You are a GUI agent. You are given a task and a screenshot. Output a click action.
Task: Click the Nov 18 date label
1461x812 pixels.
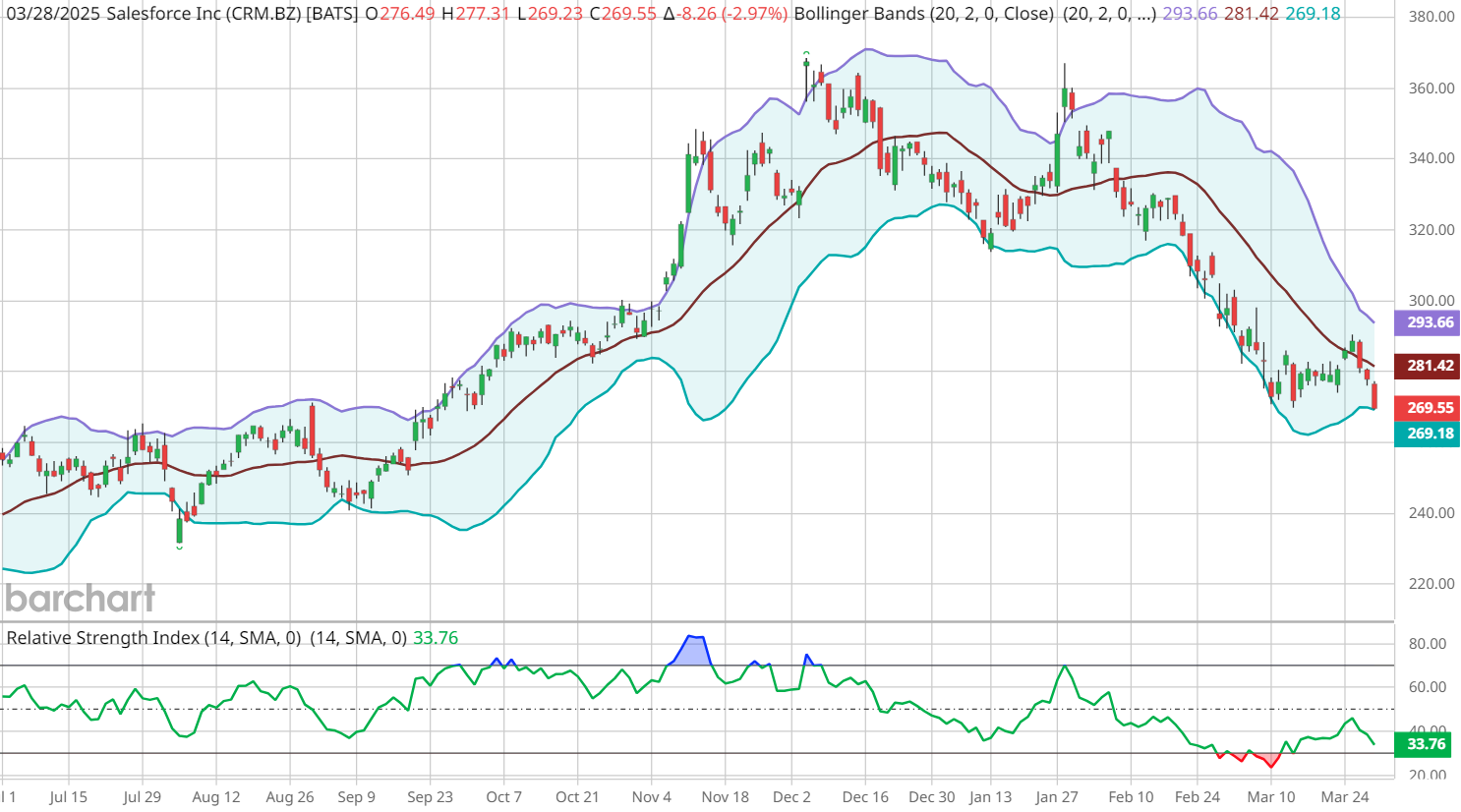click(x=726, y=797)
